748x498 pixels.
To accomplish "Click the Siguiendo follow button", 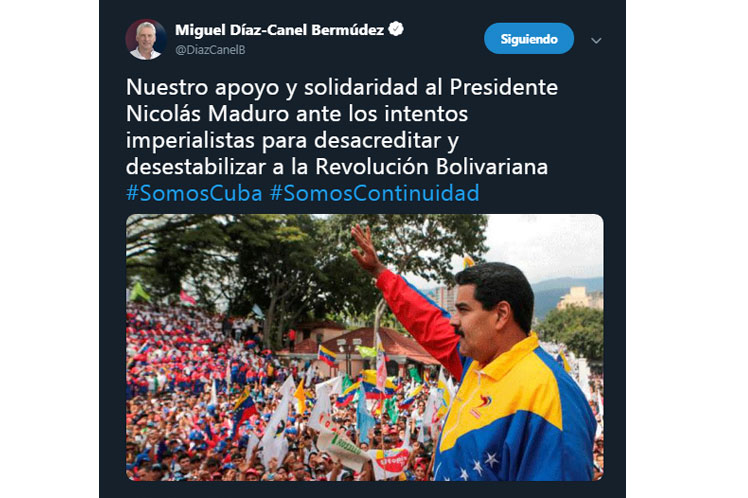I will tap(529, 39).
